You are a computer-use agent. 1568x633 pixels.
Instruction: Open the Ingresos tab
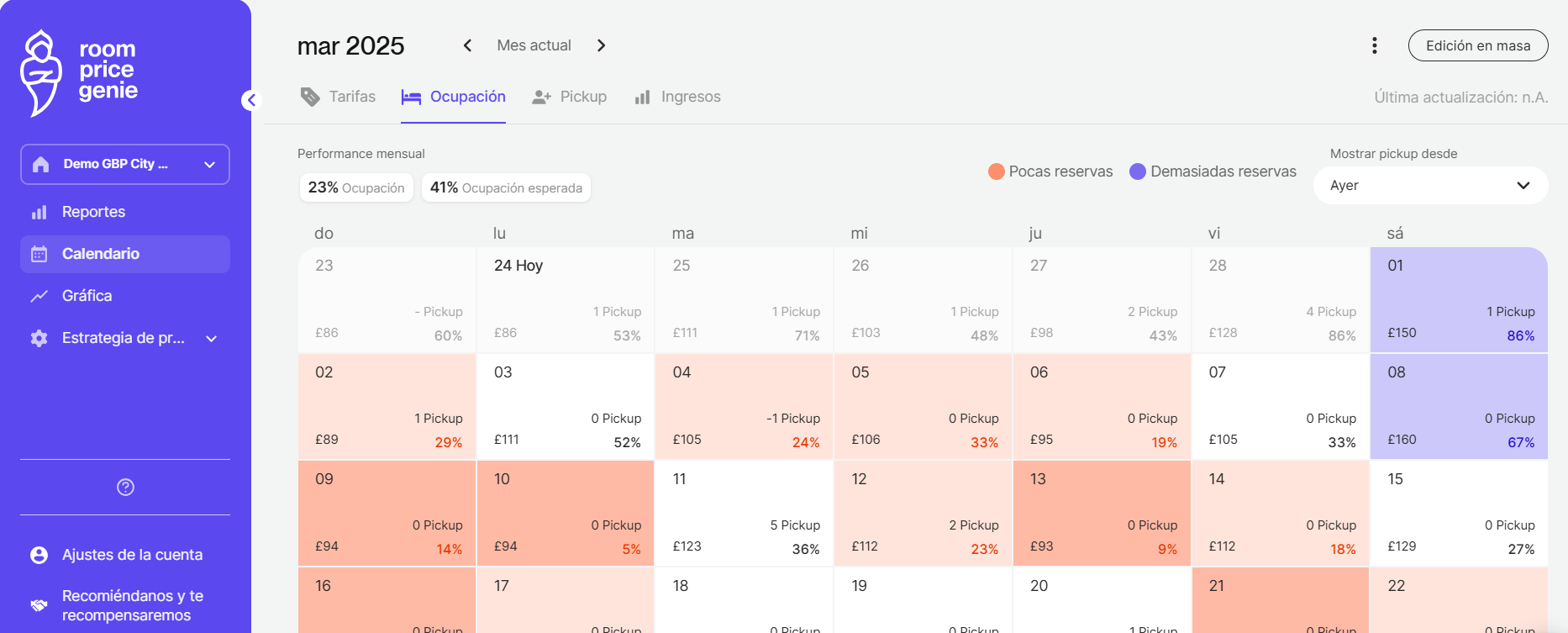tap(677, 97)
